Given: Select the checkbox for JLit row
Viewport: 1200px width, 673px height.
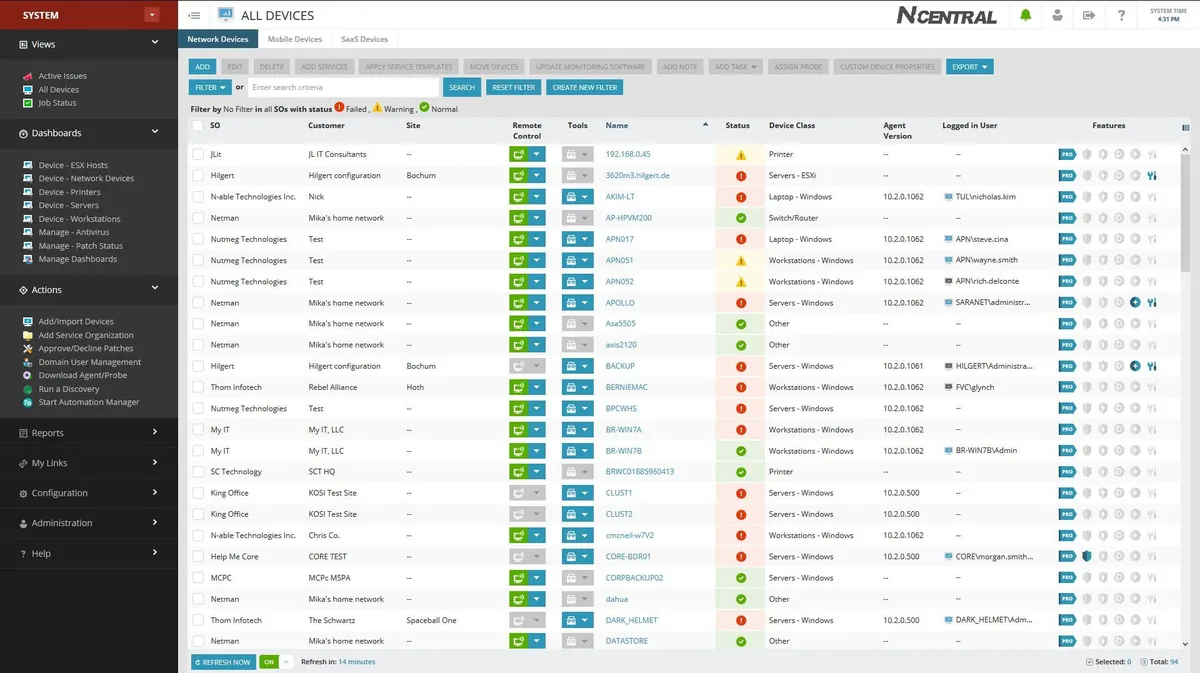Looking at the screenshot, I should [198, 155].
